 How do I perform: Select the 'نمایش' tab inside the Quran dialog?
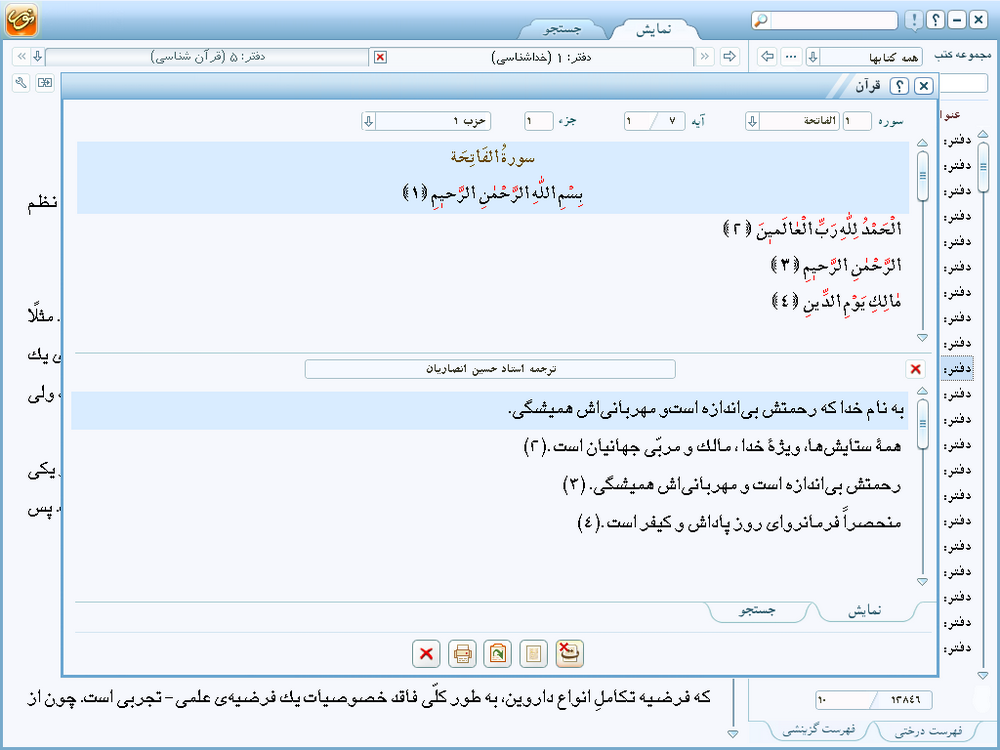pos(864,610)
